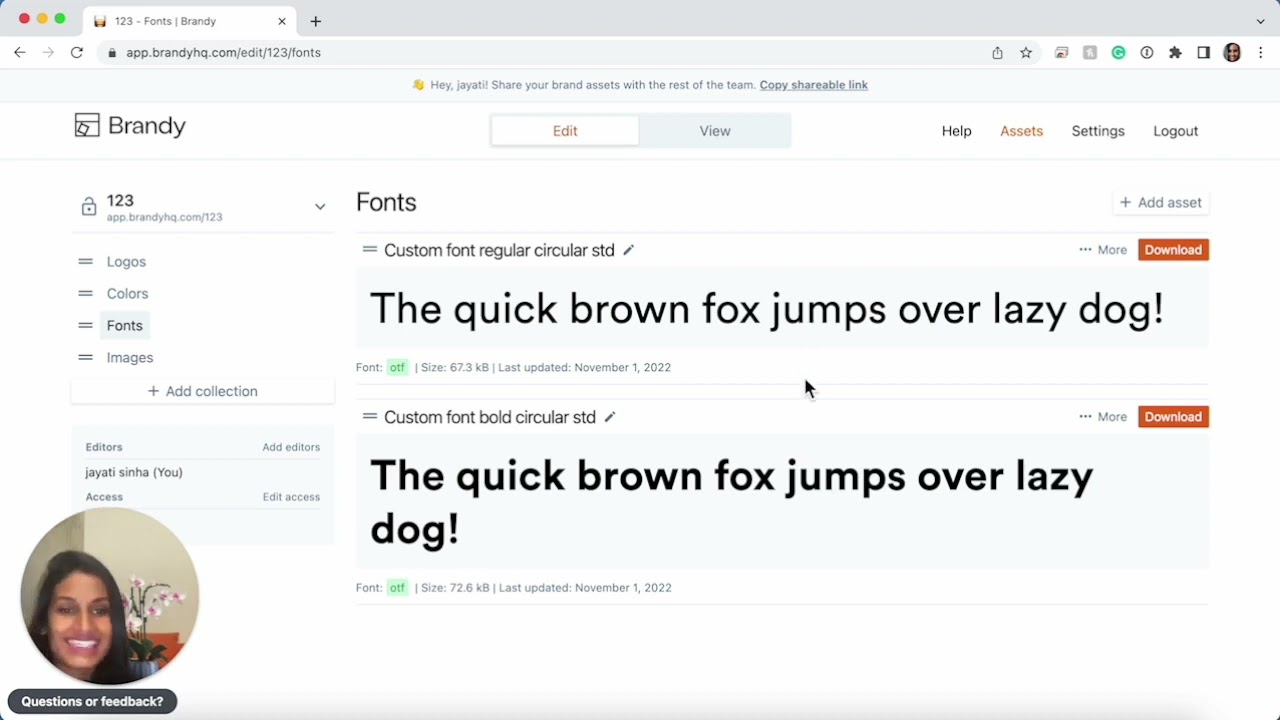Screen dimensions: 1280x720
Task: Click Copy shareable link
Action: click(x=813, y=85)
